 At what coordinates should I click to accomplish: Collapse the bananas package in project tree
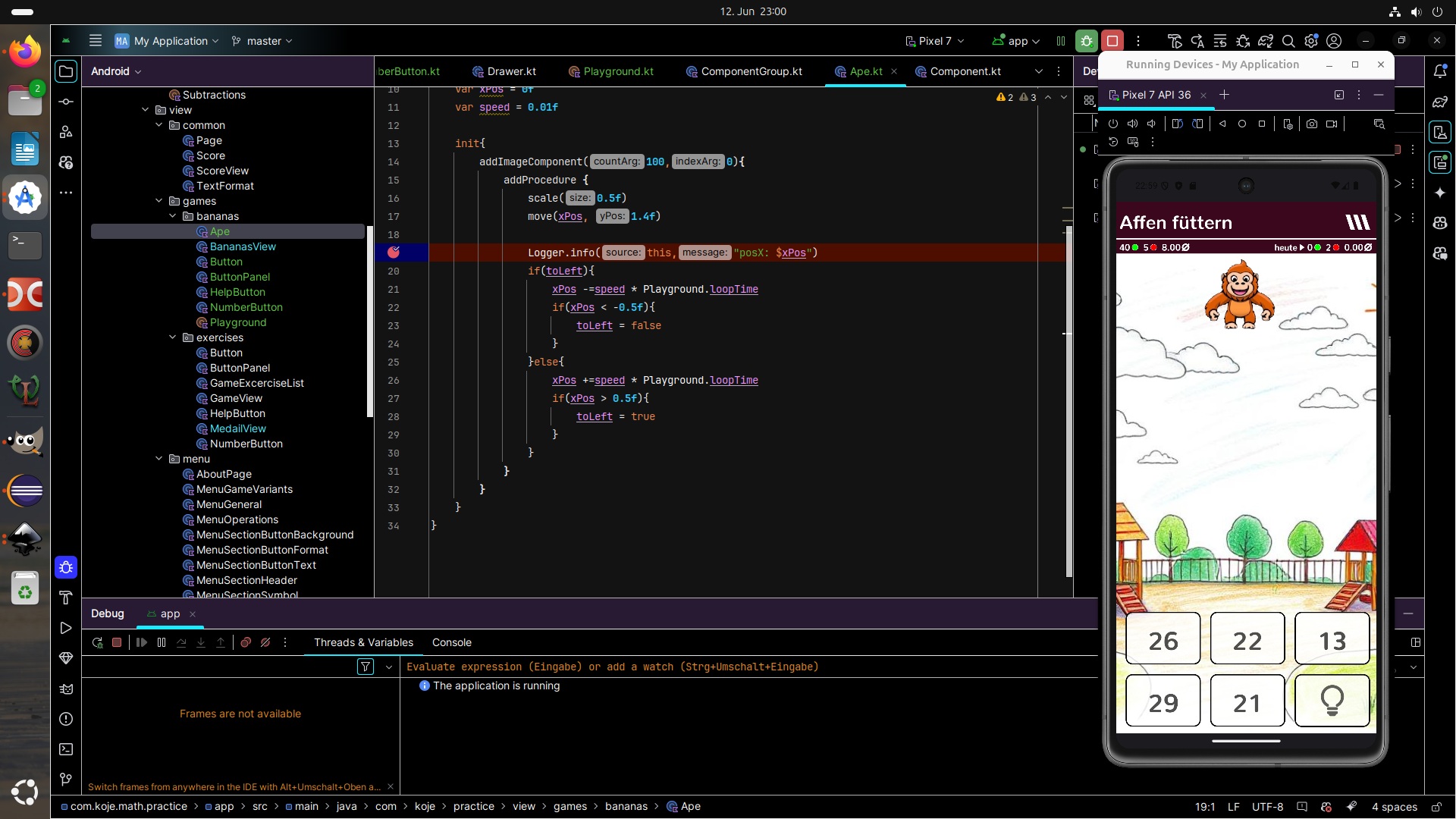pyautogui.click(x=173, y=216)
